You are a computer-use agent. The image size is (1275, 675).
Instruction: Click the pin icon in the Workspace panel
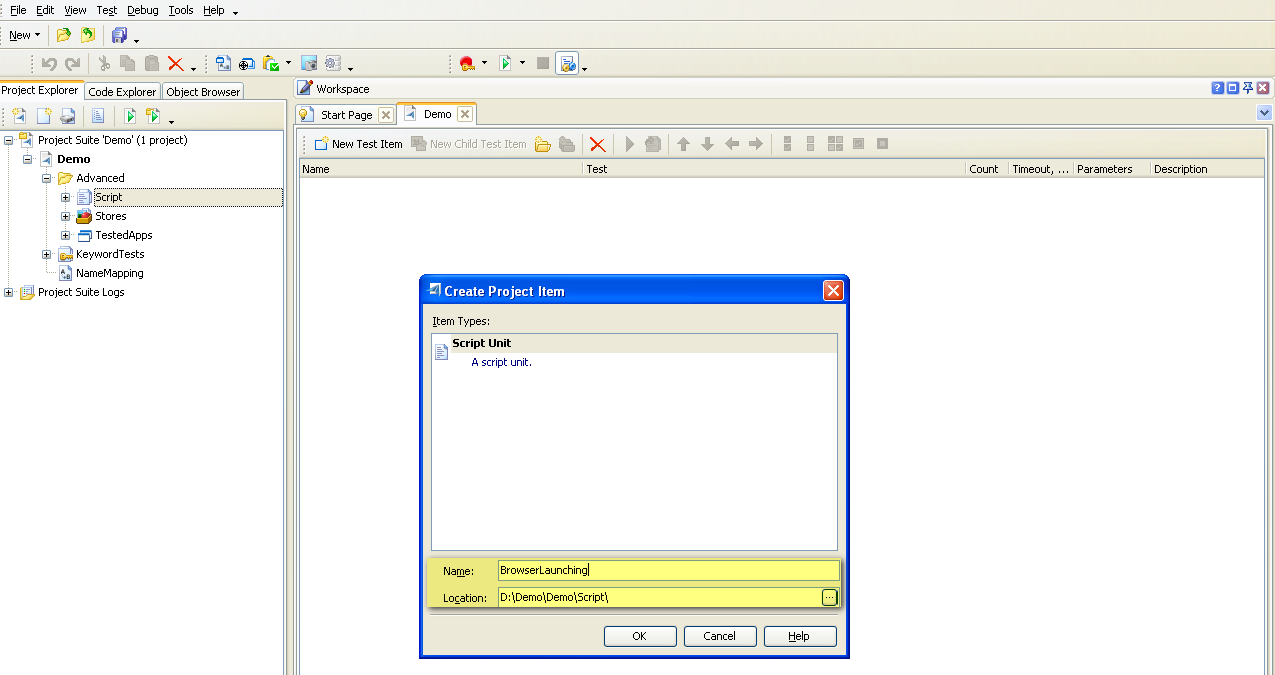pyautogui.click(x=1246, y=88)
